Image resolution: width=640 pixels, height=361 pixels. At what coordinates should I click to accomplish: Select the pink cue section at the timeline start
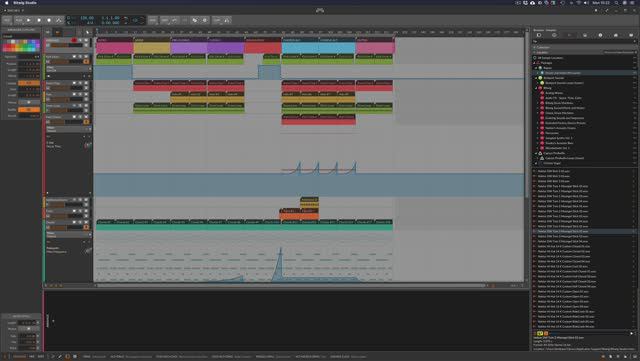point(114,47)
